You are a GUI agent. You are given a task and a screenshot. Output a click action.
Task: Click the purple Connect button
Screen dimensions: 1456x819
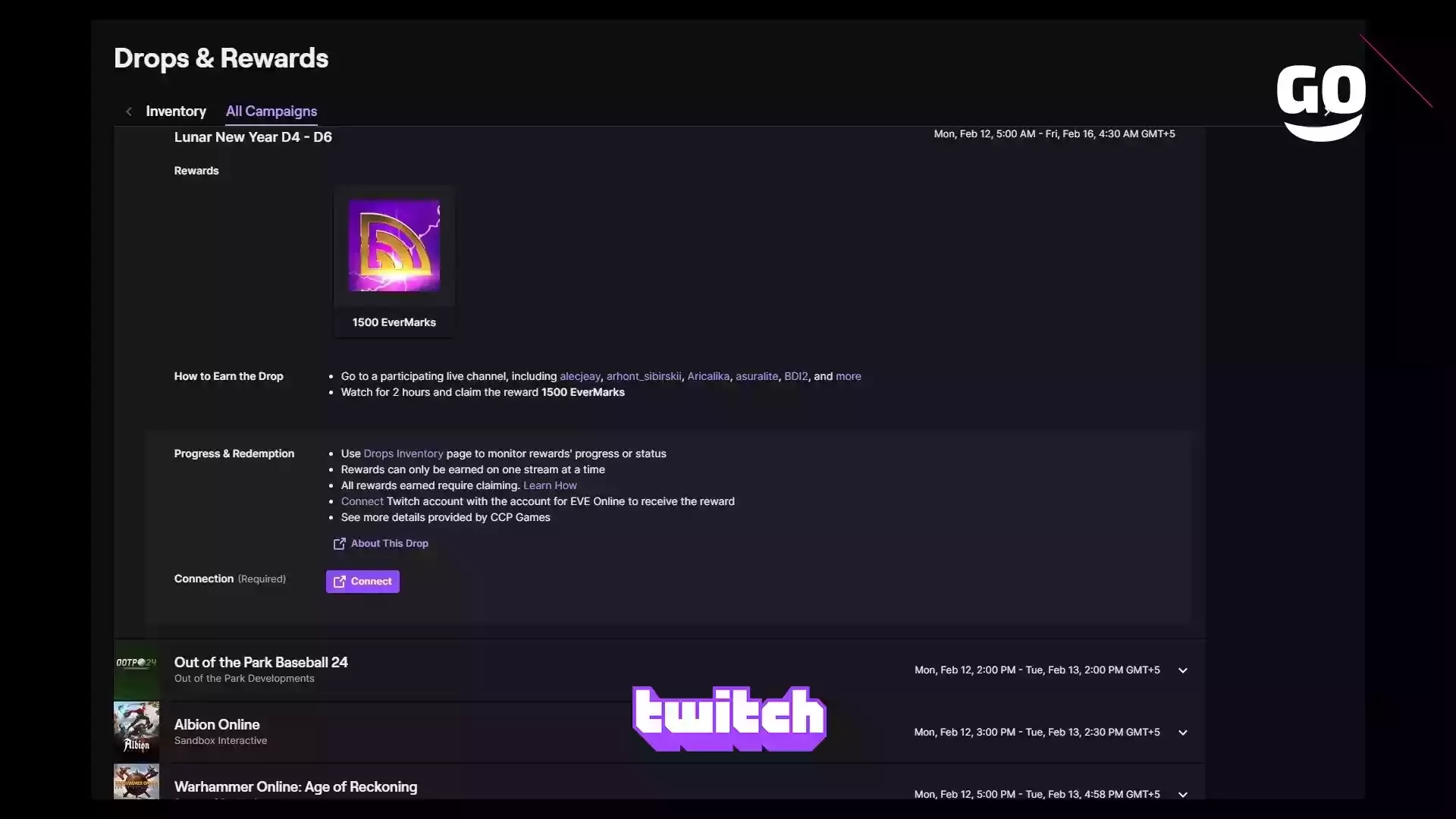362,582
